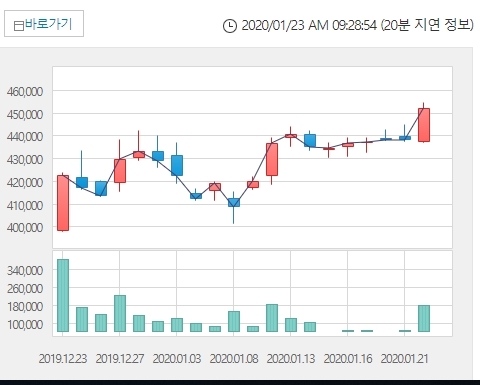Click the 2020.01.21 date label
The image size is (480, 385).
pos(404,359)
